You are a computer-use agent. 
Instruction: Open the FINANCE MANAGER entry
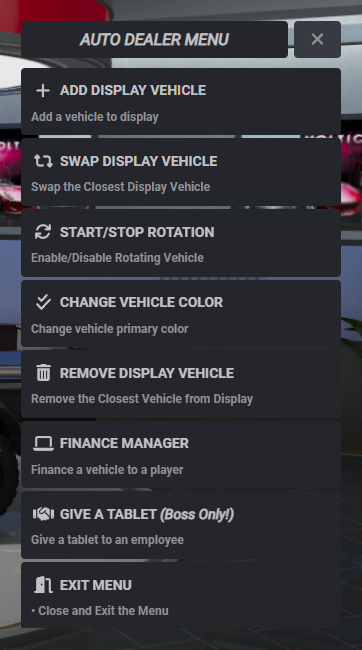[181, 455]
